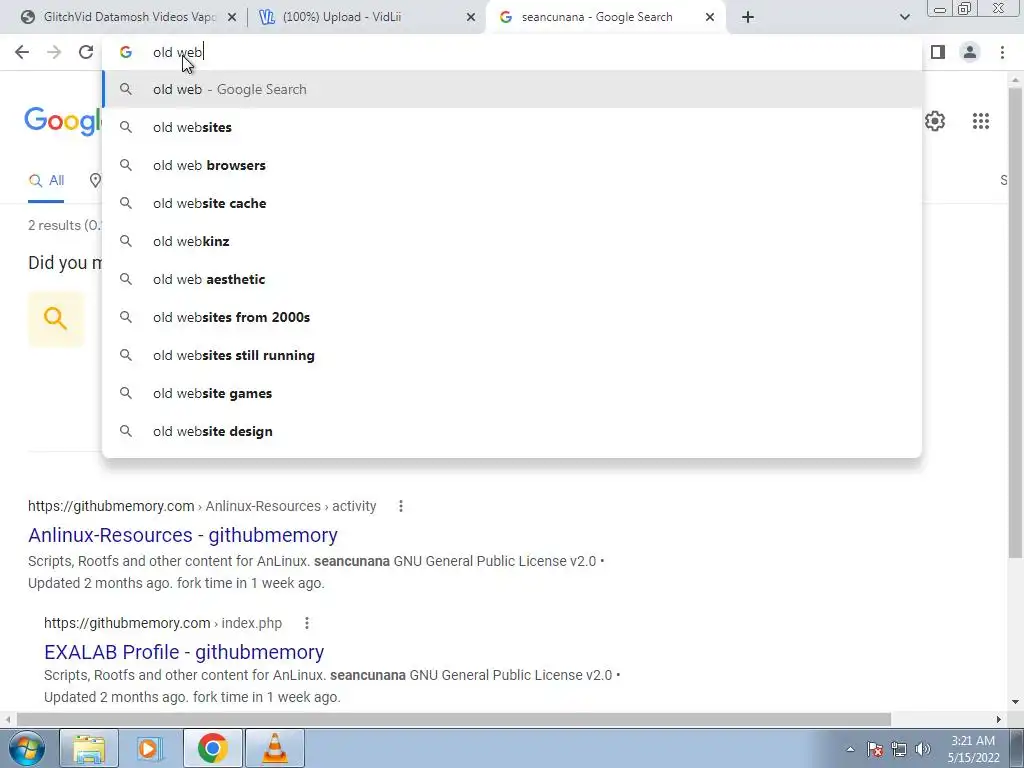Click the githubmemory.com Anlinux-Resources activity URL

(x=202, y=506)
